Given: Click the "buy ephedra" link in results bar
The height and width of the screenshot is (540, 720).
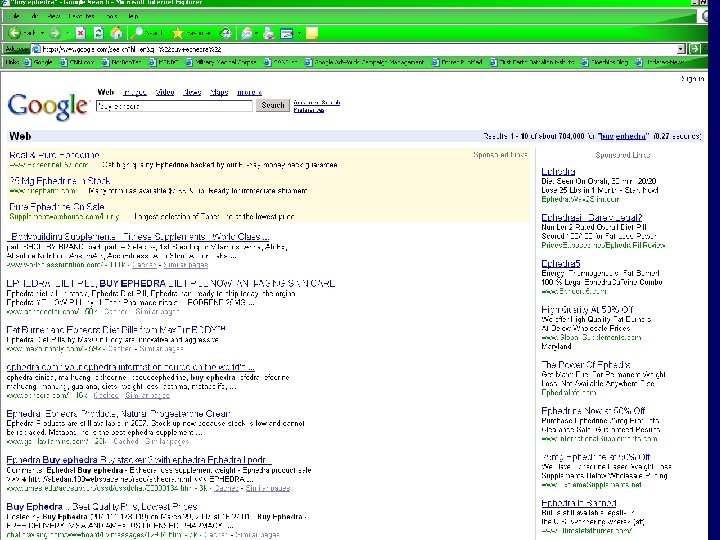Looking at the screenshot, I should click(x=623, y=136).
